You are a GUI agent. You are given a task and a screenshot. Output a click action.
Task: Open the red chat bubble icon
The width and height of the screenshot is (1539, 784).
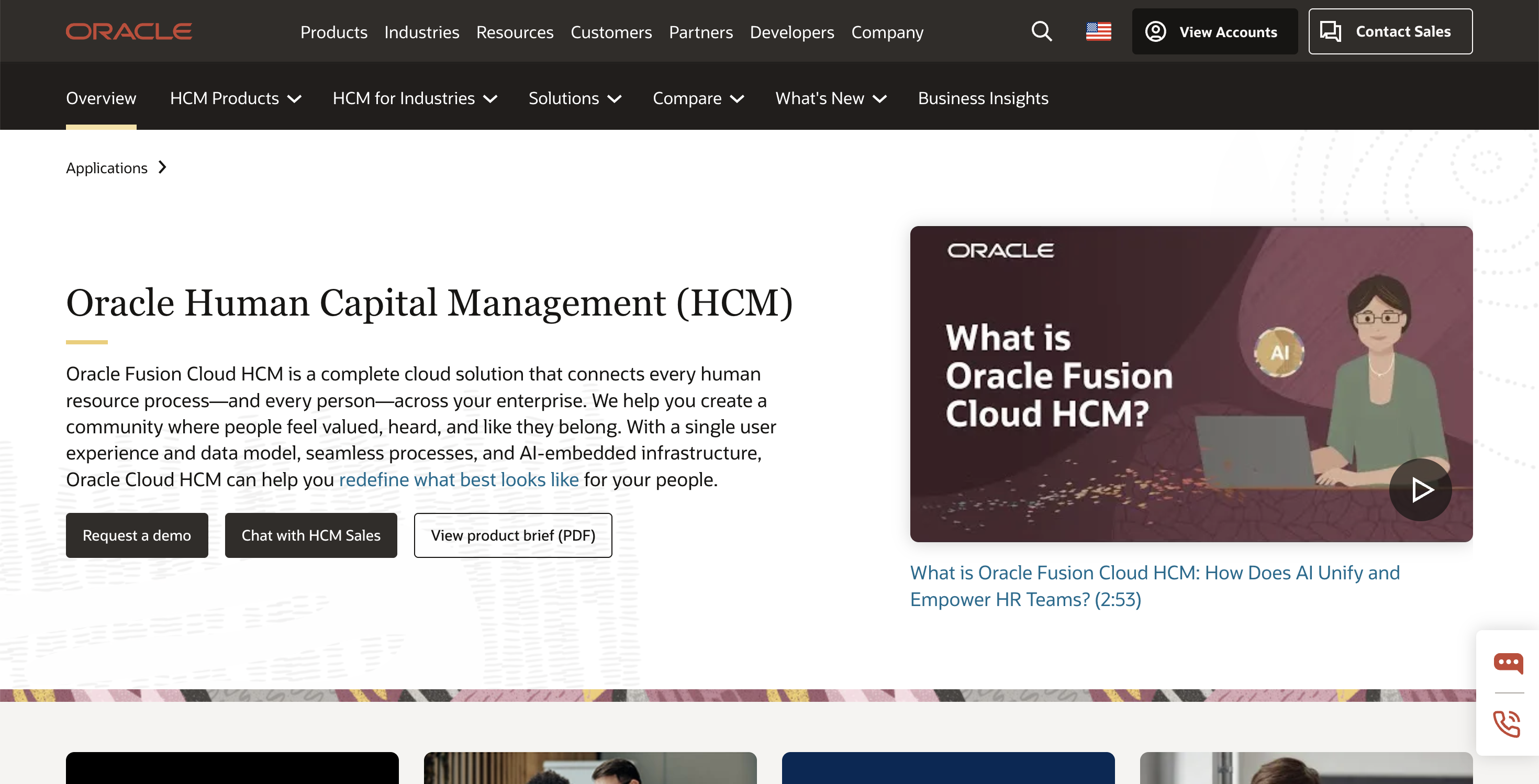pos(1508,663)
